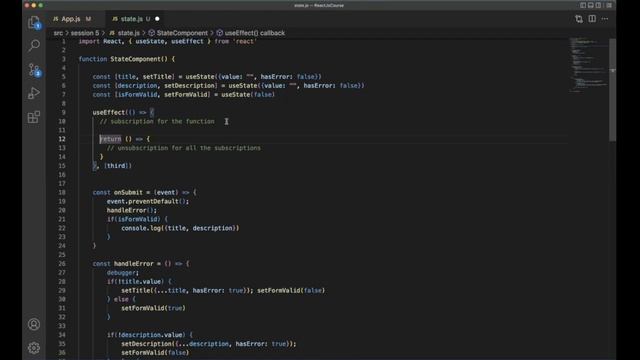Open the Source Control view
The width and height of the screenshot is (640, 360).
[x=34, y=70]
